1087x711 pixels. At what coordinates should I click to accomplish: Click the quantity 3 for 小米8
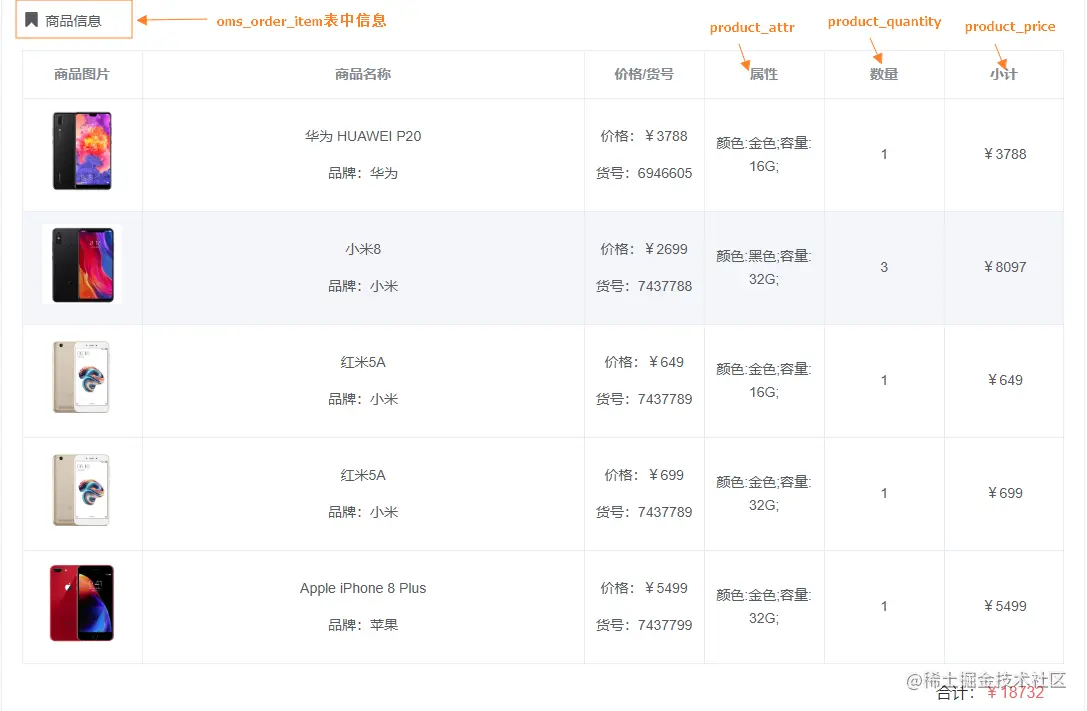click(x=884, y=267)
